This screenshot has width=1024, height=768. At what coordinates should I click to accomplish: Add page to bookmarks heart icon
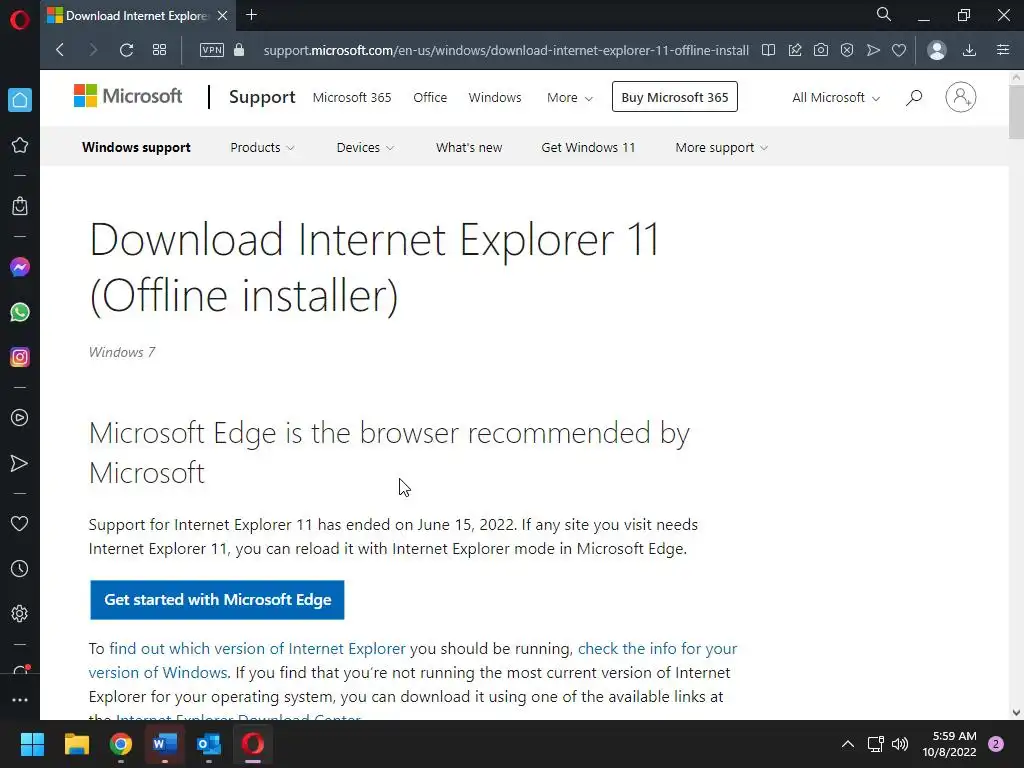[x=899, y=50]
